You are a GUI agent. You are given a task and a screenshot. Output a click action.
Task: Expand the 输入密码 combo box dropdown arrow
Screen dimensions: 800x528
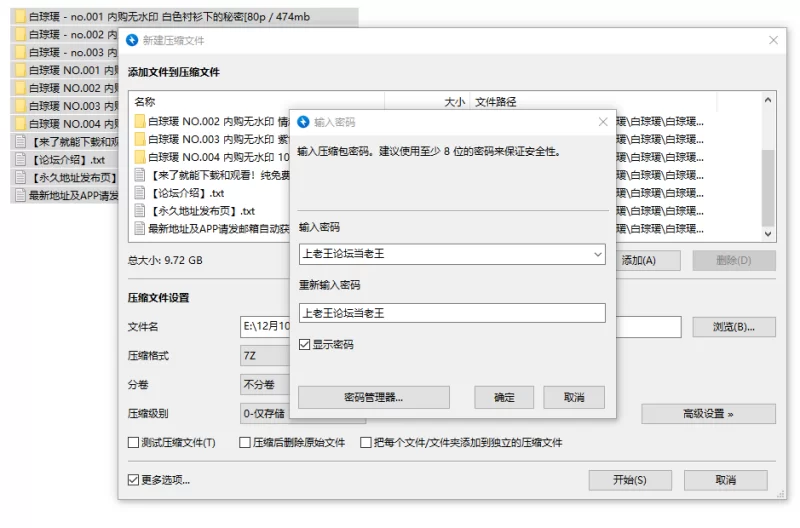[597, 254]
